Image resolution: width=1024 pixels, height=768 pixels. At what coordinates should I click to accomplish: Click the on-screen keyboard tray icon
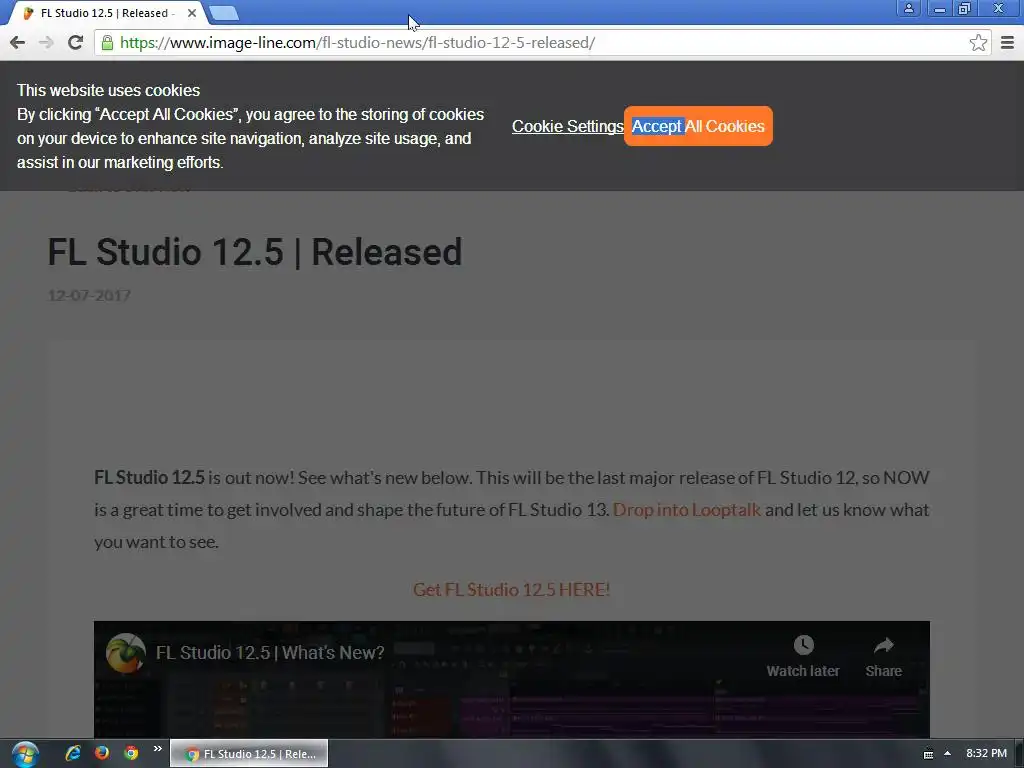click(x=928, y=754)
